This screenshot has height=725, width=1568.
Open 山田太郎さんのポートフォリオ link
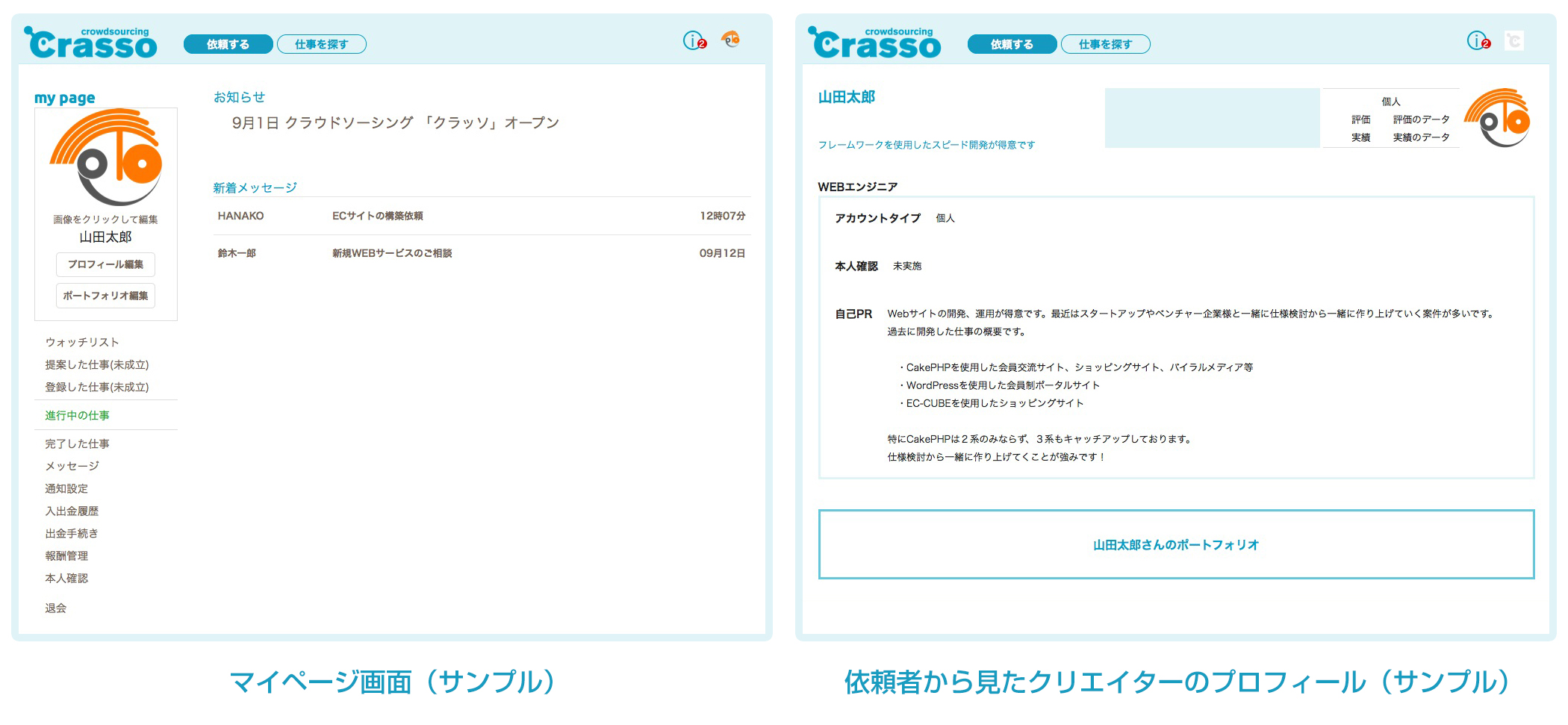[x=1176, y=545]
